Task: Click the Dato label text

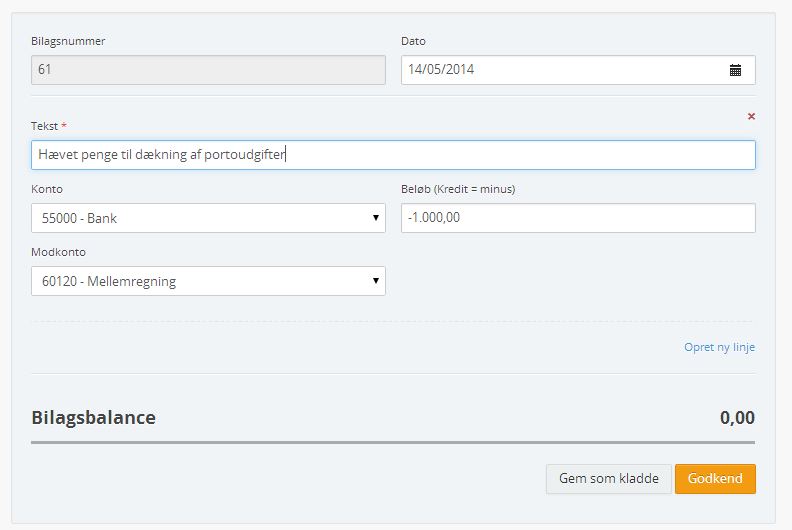Action: 413,41
